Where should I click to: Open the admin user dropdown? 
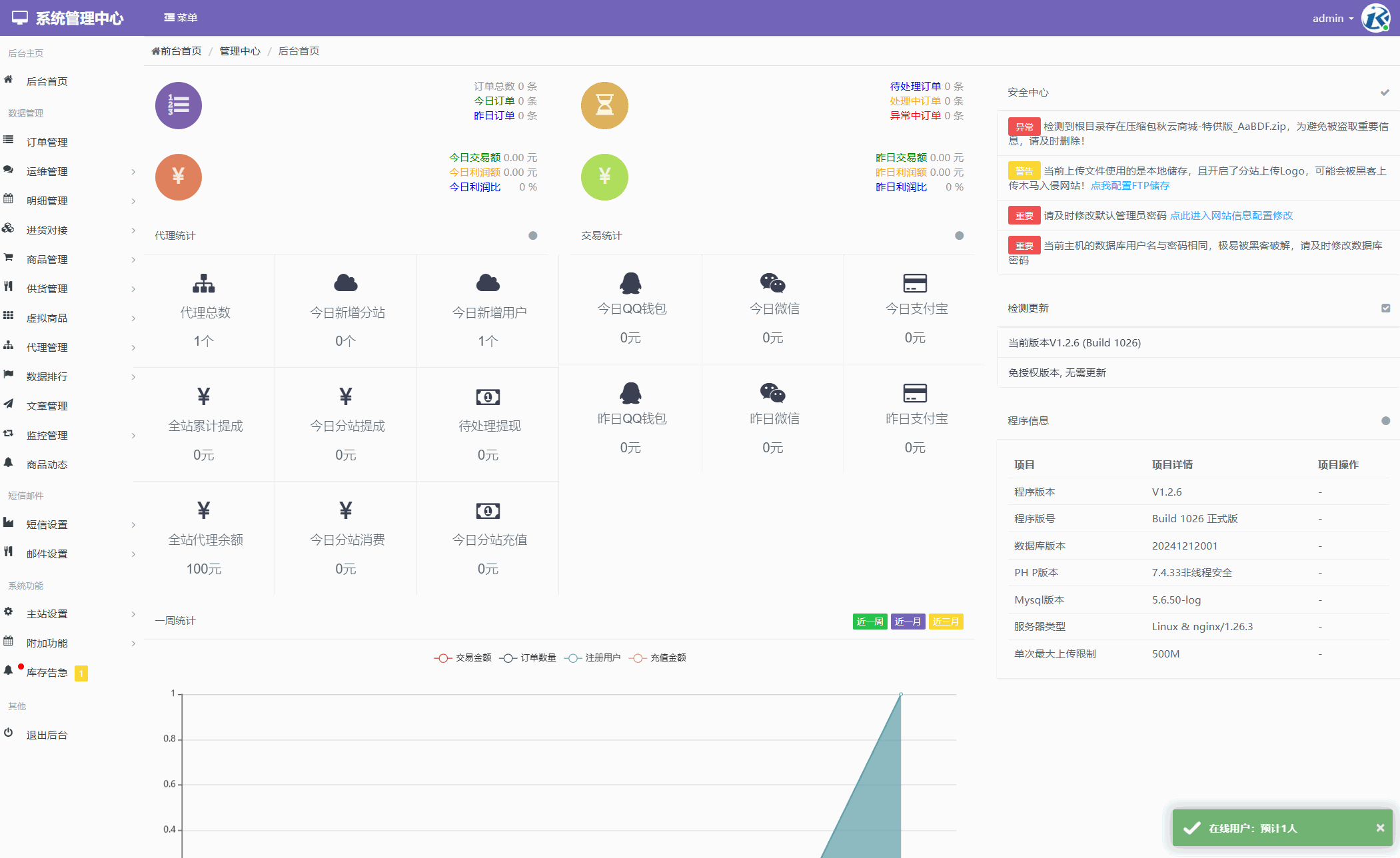tap(1332, 18)
